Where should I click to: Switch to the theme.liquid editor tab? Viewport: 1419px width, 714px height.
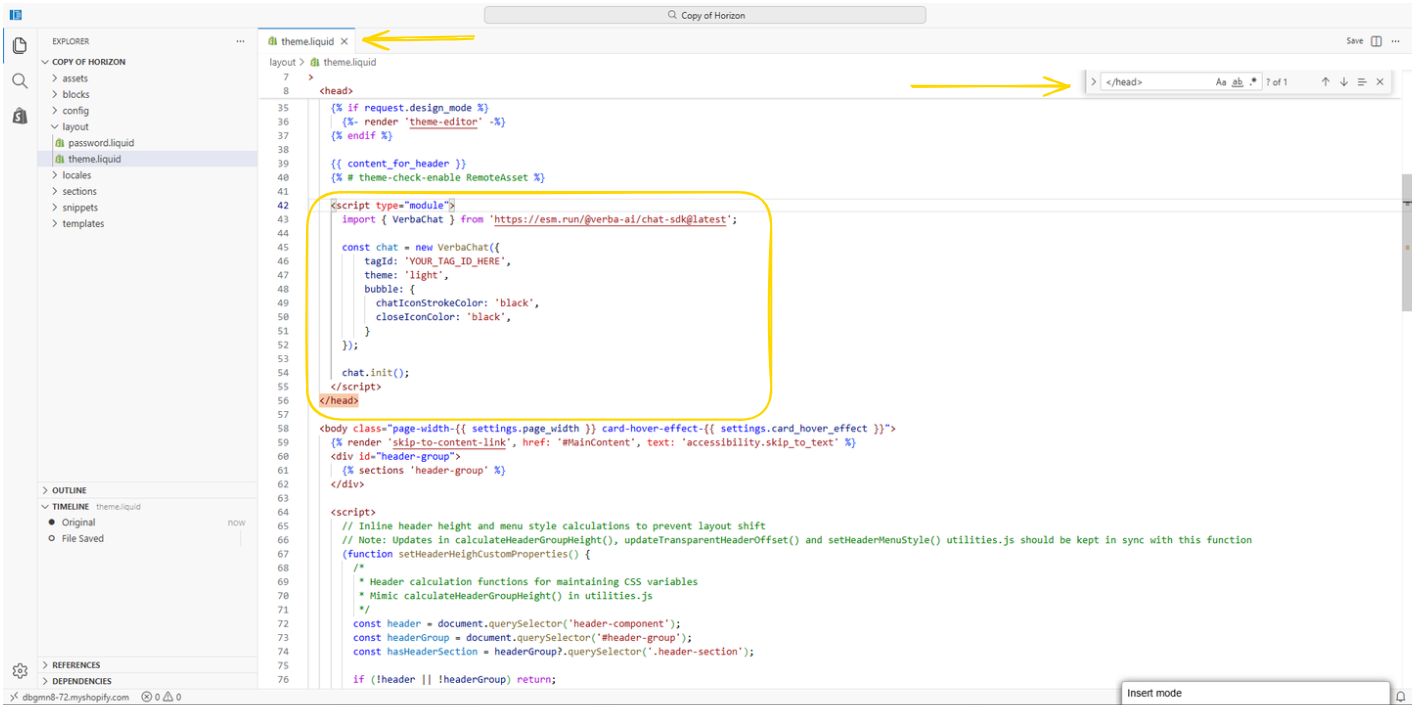tap(307, 41)
